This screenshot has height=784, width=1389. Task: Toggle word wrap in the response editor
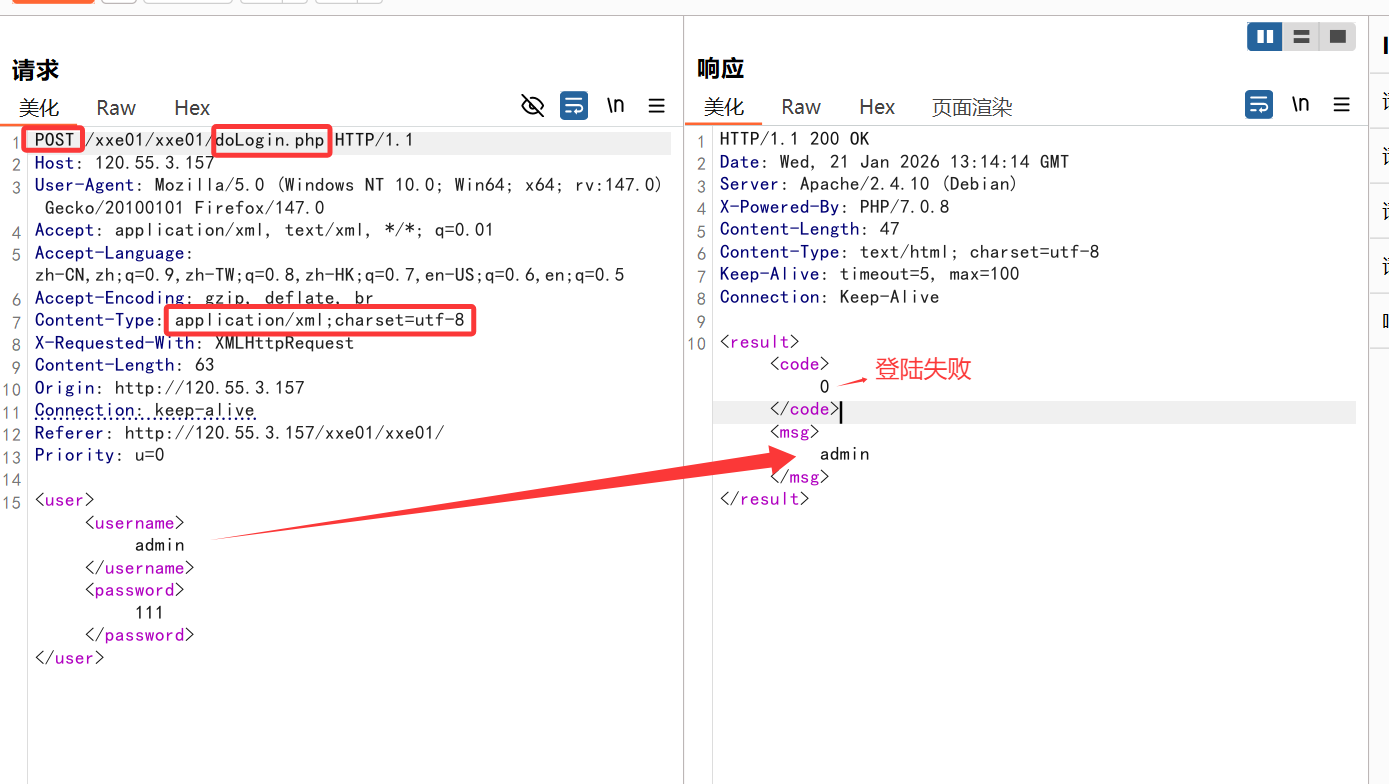pos(1258,104)
